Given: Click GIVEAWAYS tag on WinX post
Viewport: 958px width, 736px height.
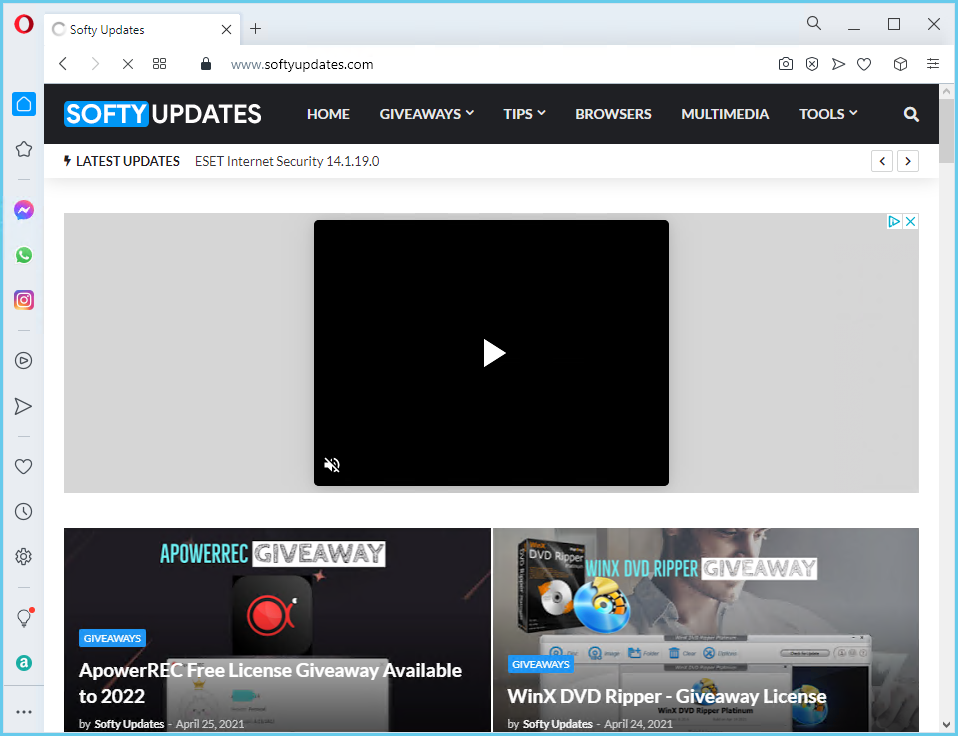Looking at the screenshot, I should 541,664.
